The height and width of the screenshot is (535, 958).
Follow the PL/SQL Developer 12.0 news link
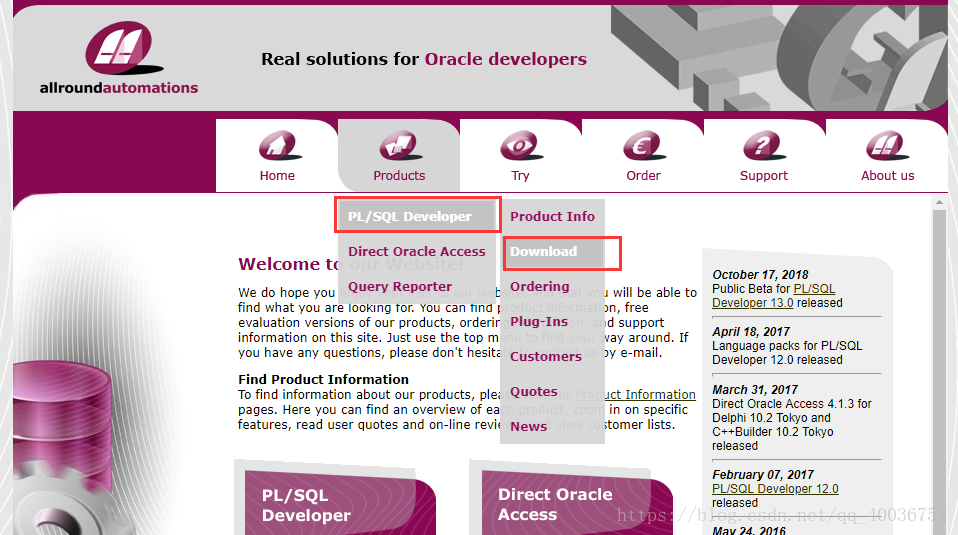pos(775,489)
